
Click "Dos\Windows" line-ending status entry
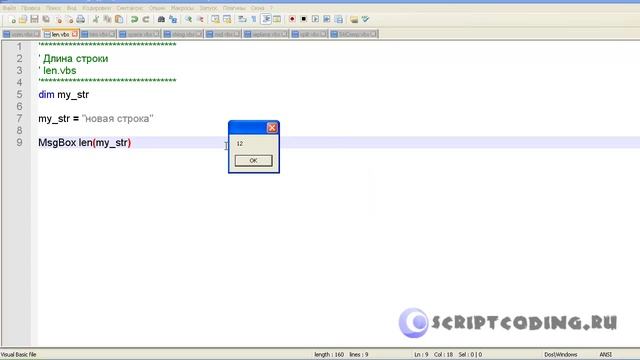coord(561,354)
